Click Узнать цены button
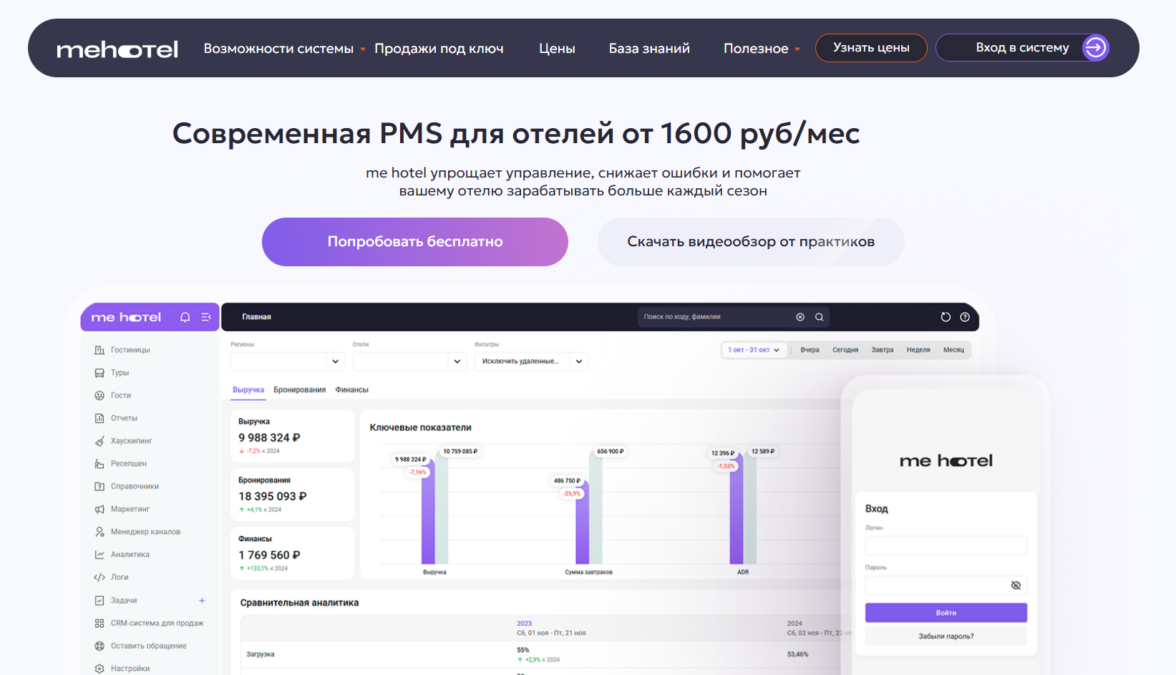Image resolution: width=1176 pixels, height=675 pixels. click(871, 48)
